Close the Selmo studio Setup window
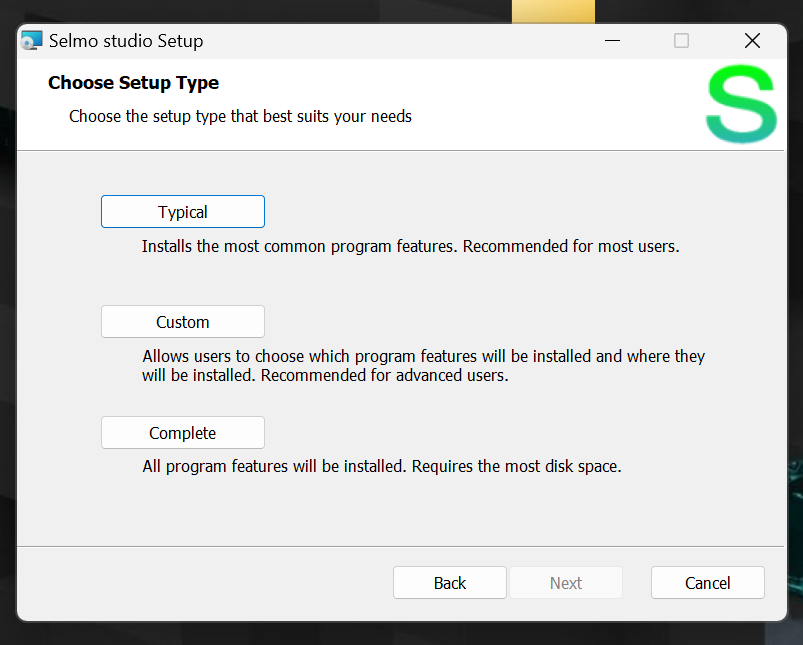 [x=752, y=40]
